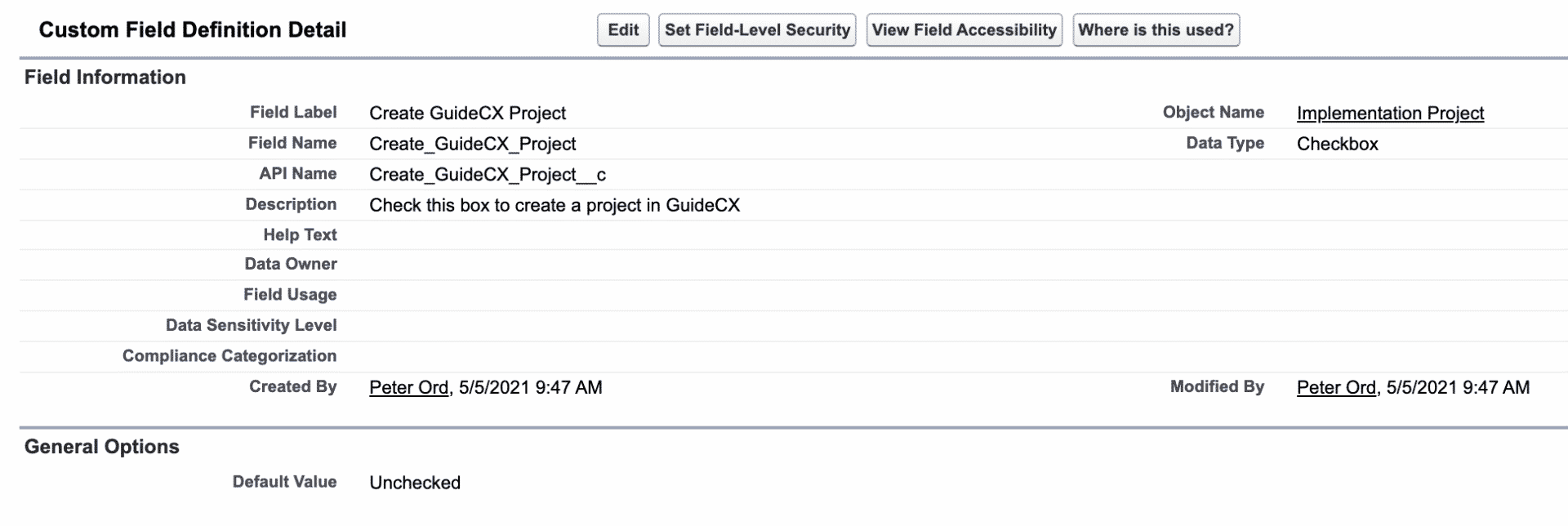Click the Data Sensitivity Level label
Viewport: 1568px width, 526px height.
(x=251, y=325)
